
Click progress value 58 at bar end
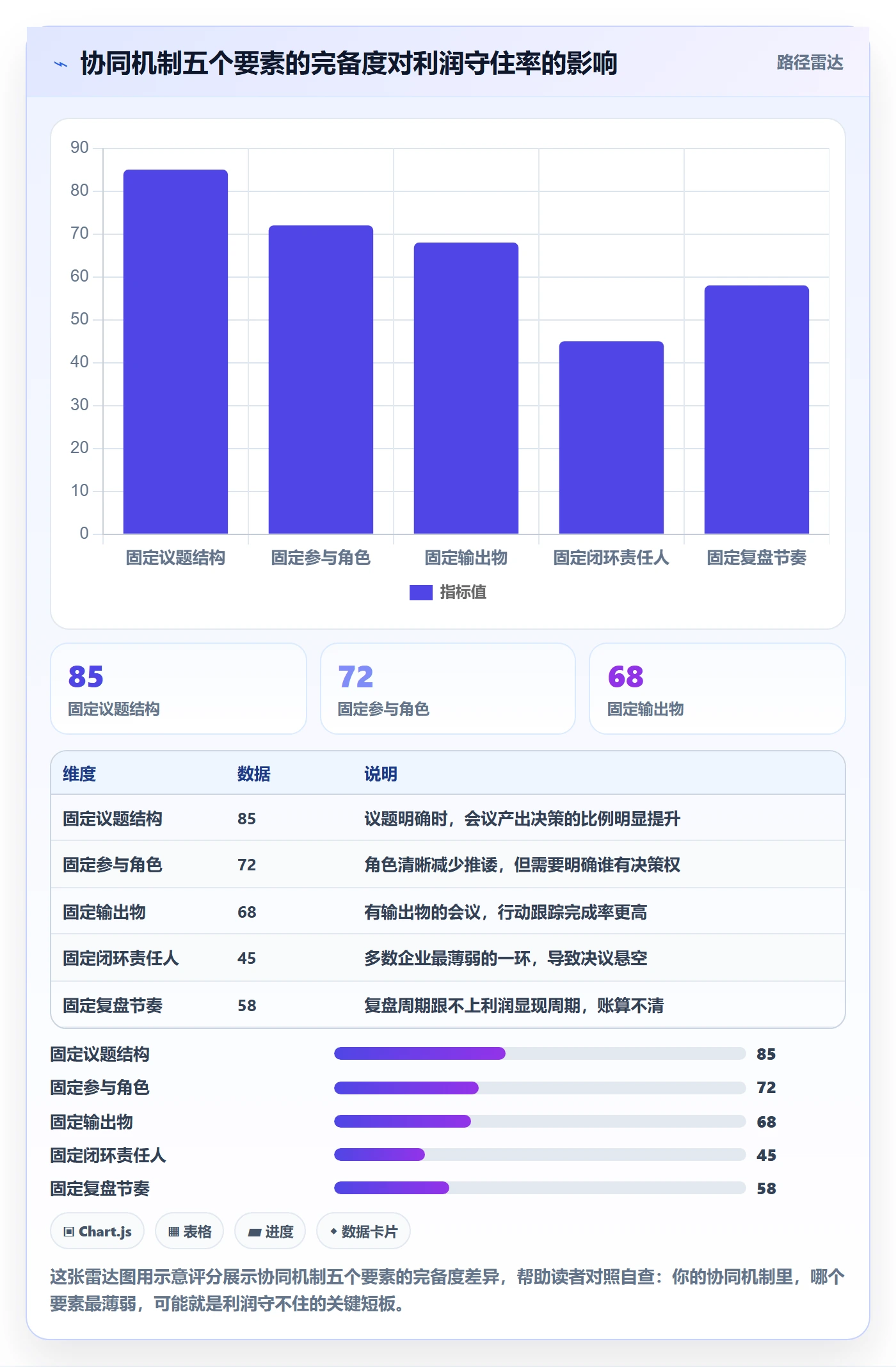tap(766, 1188)
